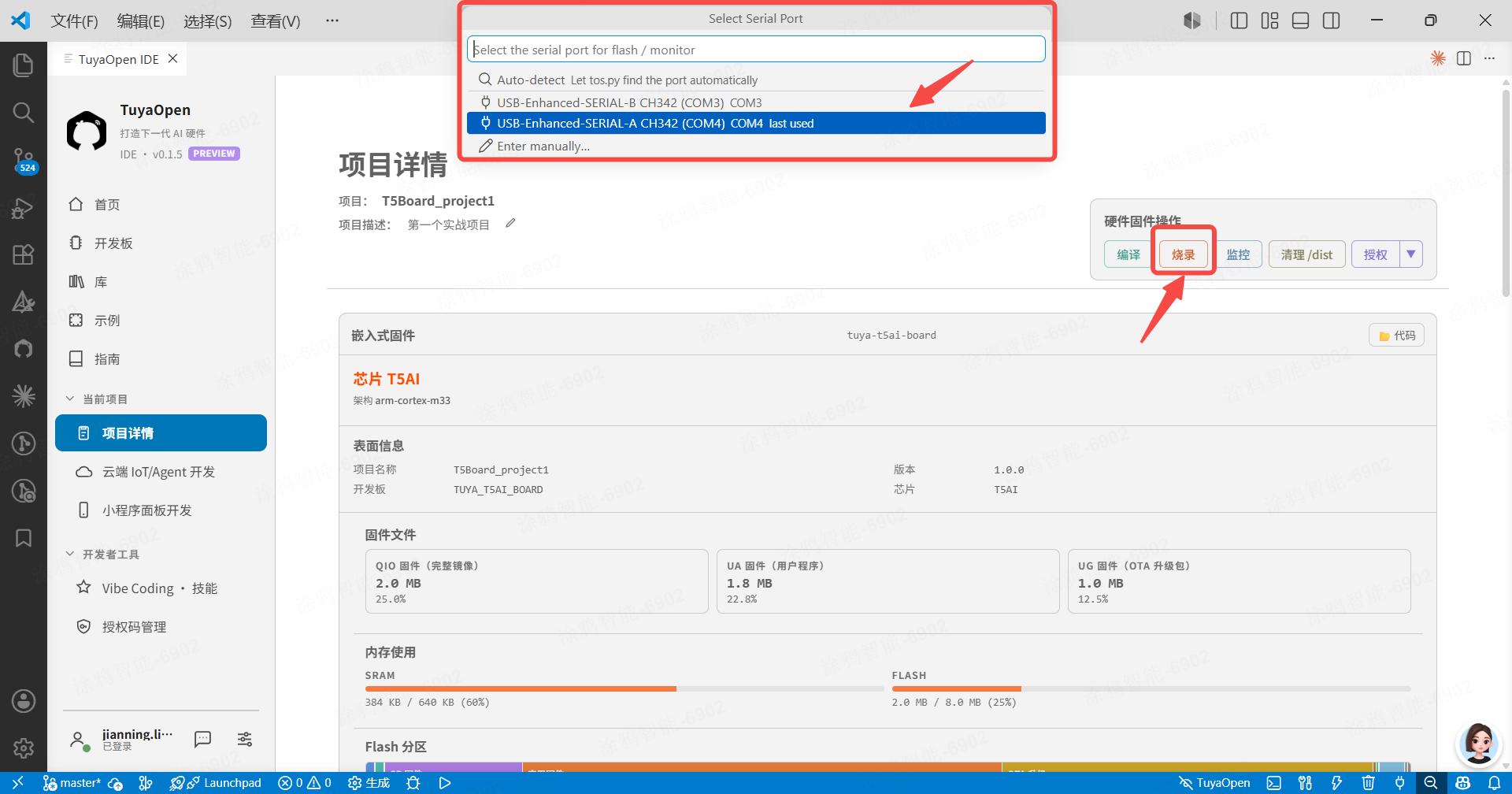1512x794 pixels.
Task: Open the 查看(V) menu
Action: point(276,21)
